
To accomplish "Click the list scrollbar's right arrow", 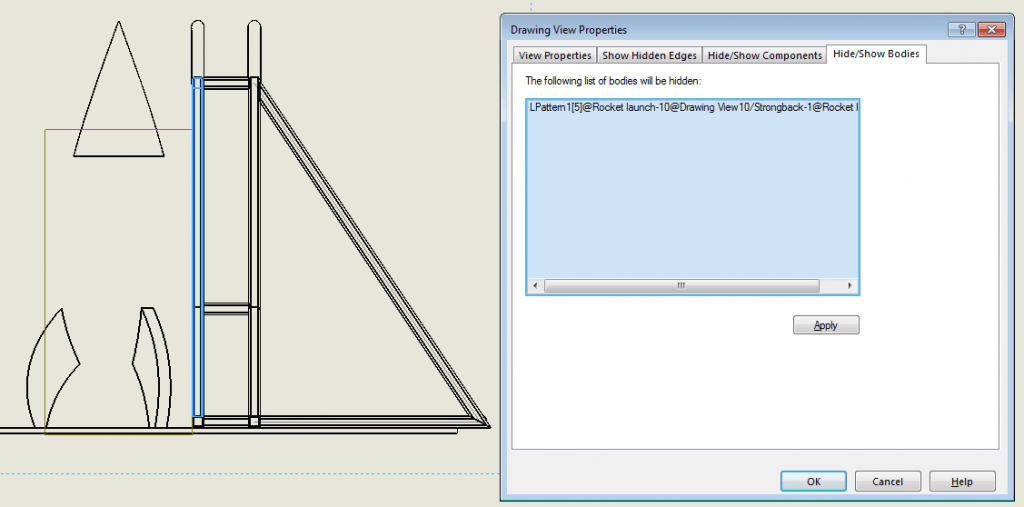I will [x=851, y=286].
